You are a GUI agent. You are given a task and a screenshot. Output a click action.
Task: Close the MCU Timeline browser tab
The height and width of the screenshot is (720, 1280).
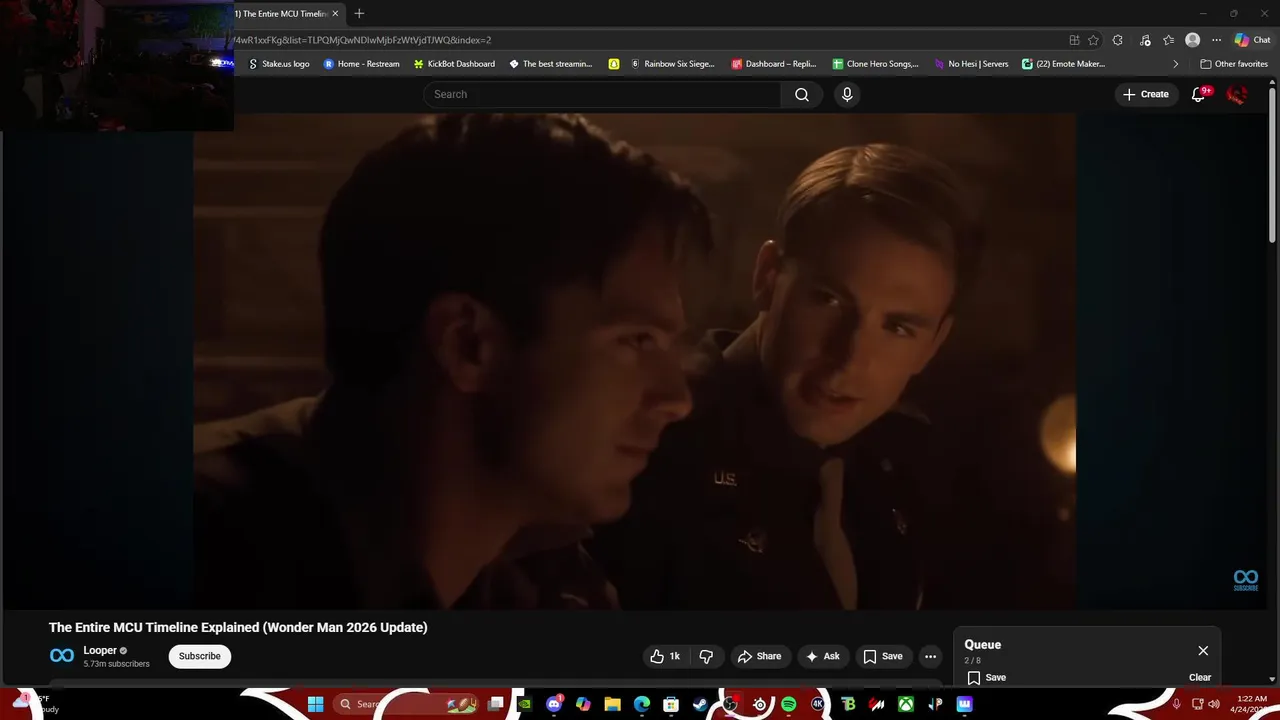(335, 14)
